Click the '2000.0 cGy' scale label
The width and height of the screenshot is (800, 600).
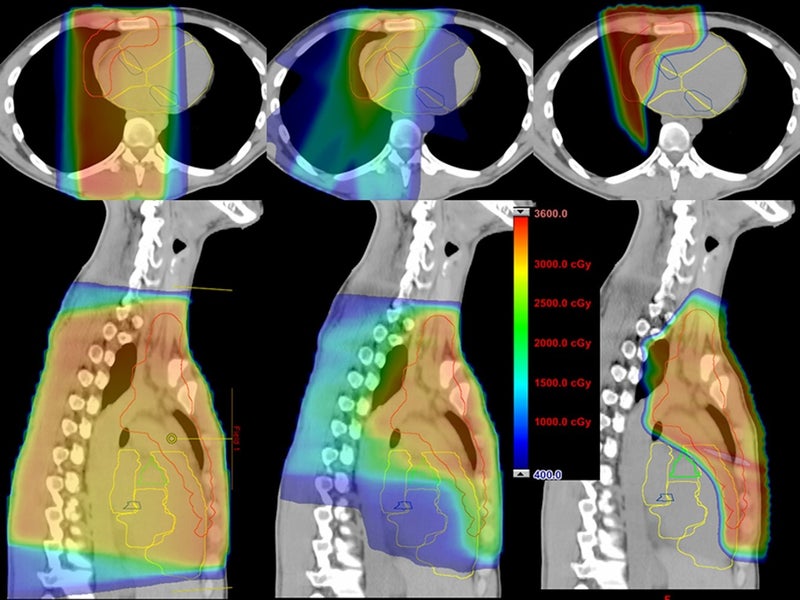[562, 343]
